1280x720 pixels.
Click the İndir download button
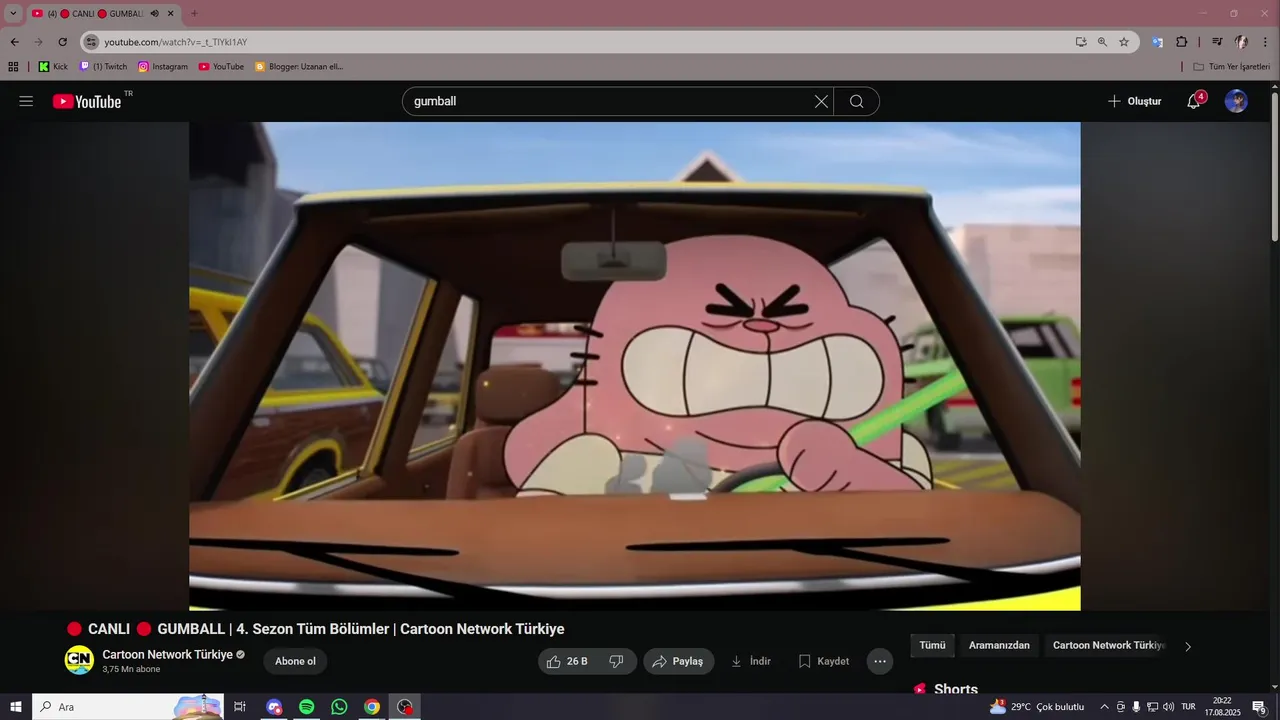pyautogui.click(x=750, y=661)
